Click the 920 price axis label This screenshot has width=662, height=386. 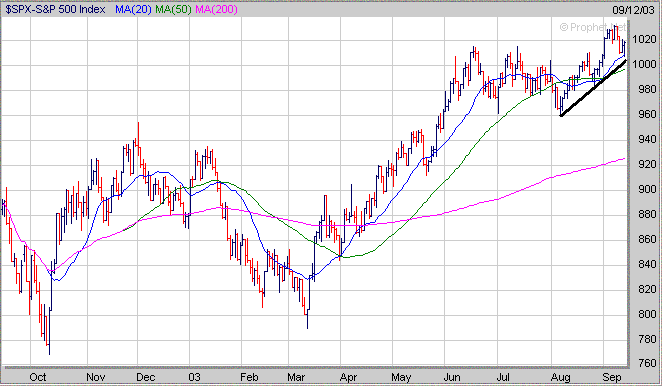[x=647, y=164]
